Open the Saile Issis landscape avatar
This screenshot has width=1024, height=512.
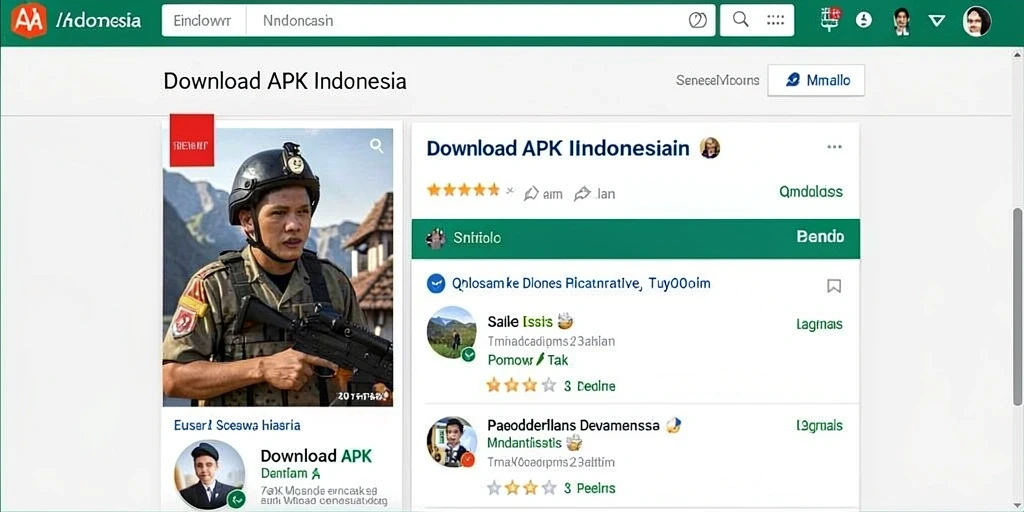click(451, 332)
